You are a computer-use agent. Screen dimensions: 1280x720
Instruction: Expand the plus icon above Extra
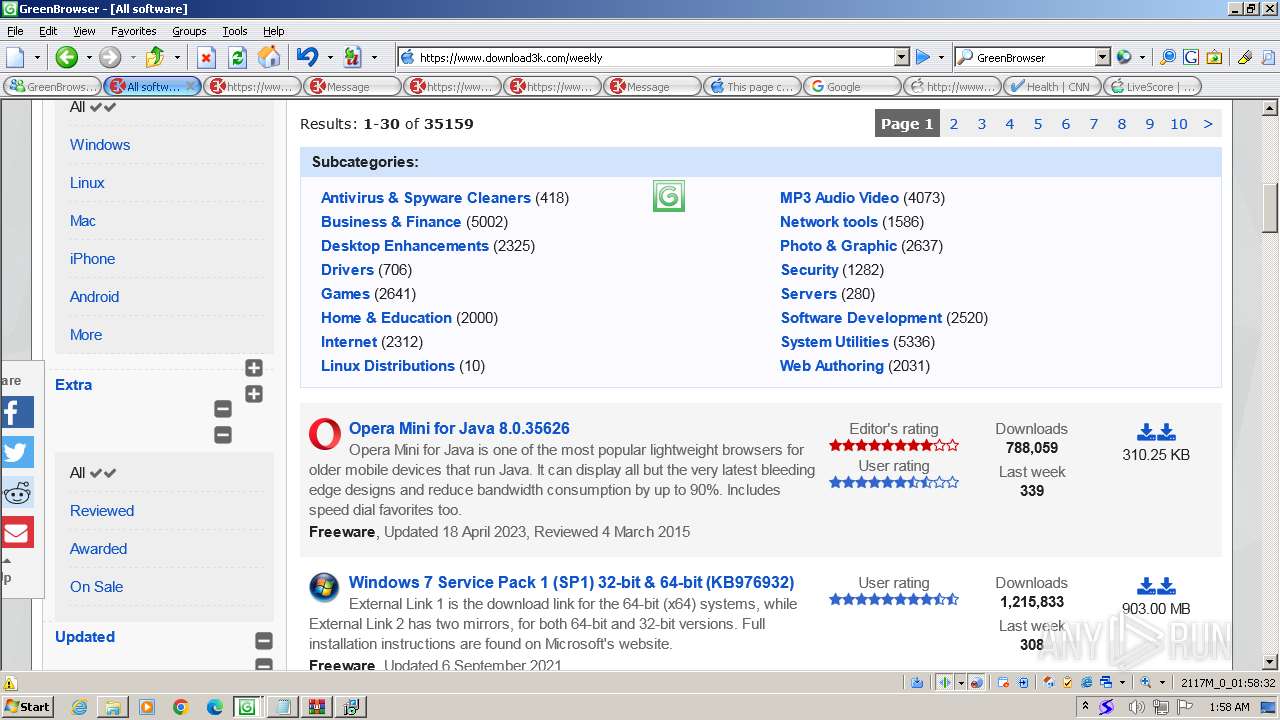(x=254, y=368)
